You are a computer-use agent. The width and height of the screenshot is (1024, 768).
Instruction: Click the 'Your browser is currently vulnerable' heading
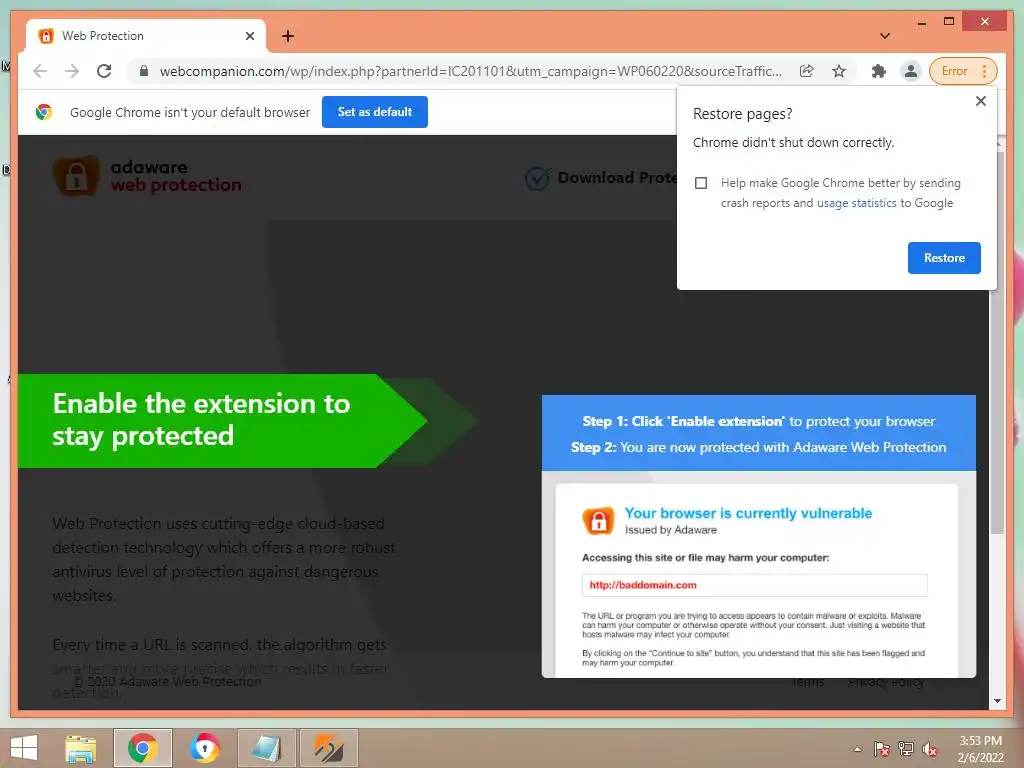[748, 513]
